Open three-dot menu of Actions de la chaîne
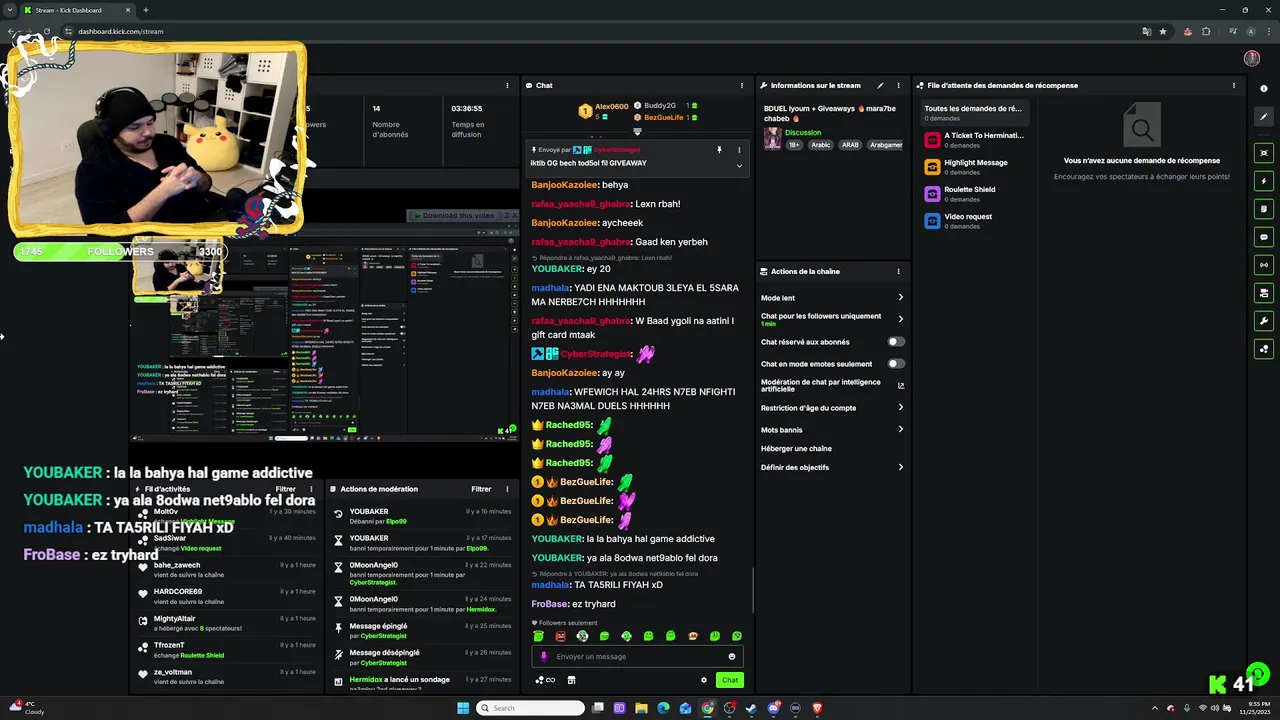The width and height of the screenshot is (1280, 720). coord(898,272)
